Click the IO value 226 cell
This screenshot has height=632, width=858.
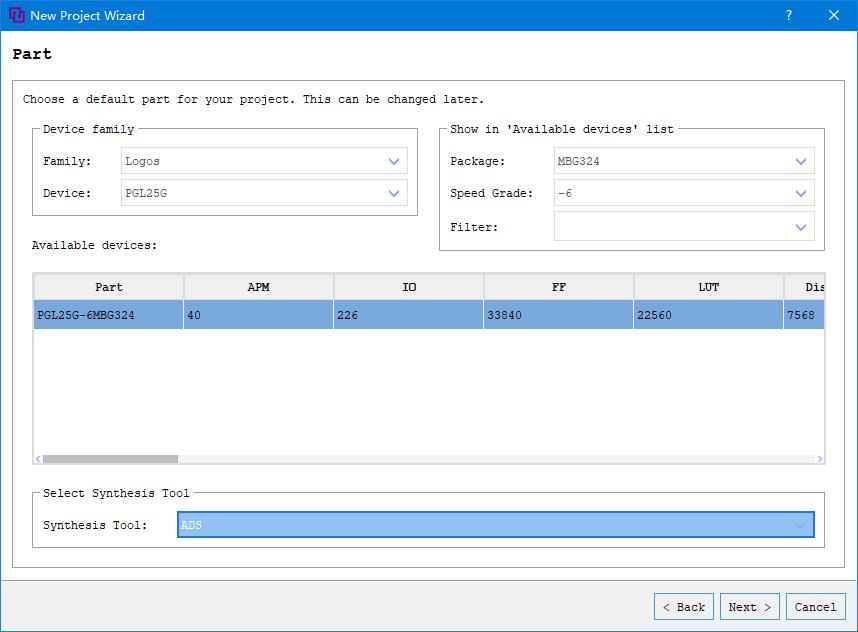(409, 315)
